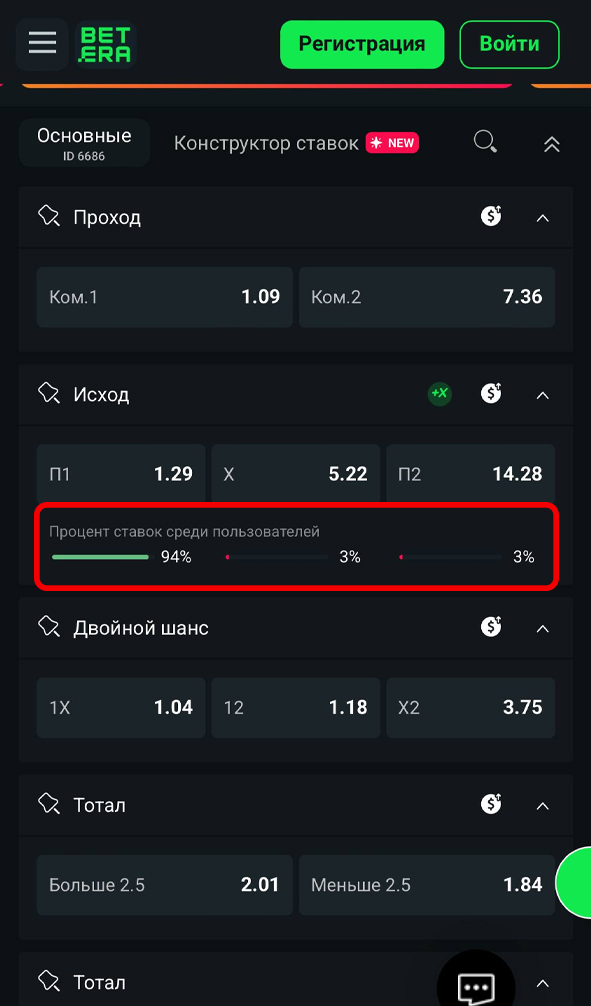Collapse the Исход section
This screenshot has width=591, height=1006.
(x=542, y=395)
